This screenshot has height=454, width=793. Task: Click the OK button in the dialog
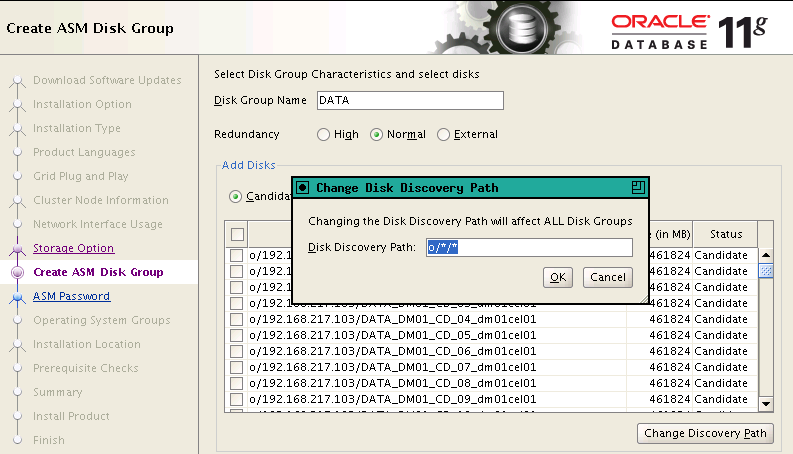[x=557, y=277]
